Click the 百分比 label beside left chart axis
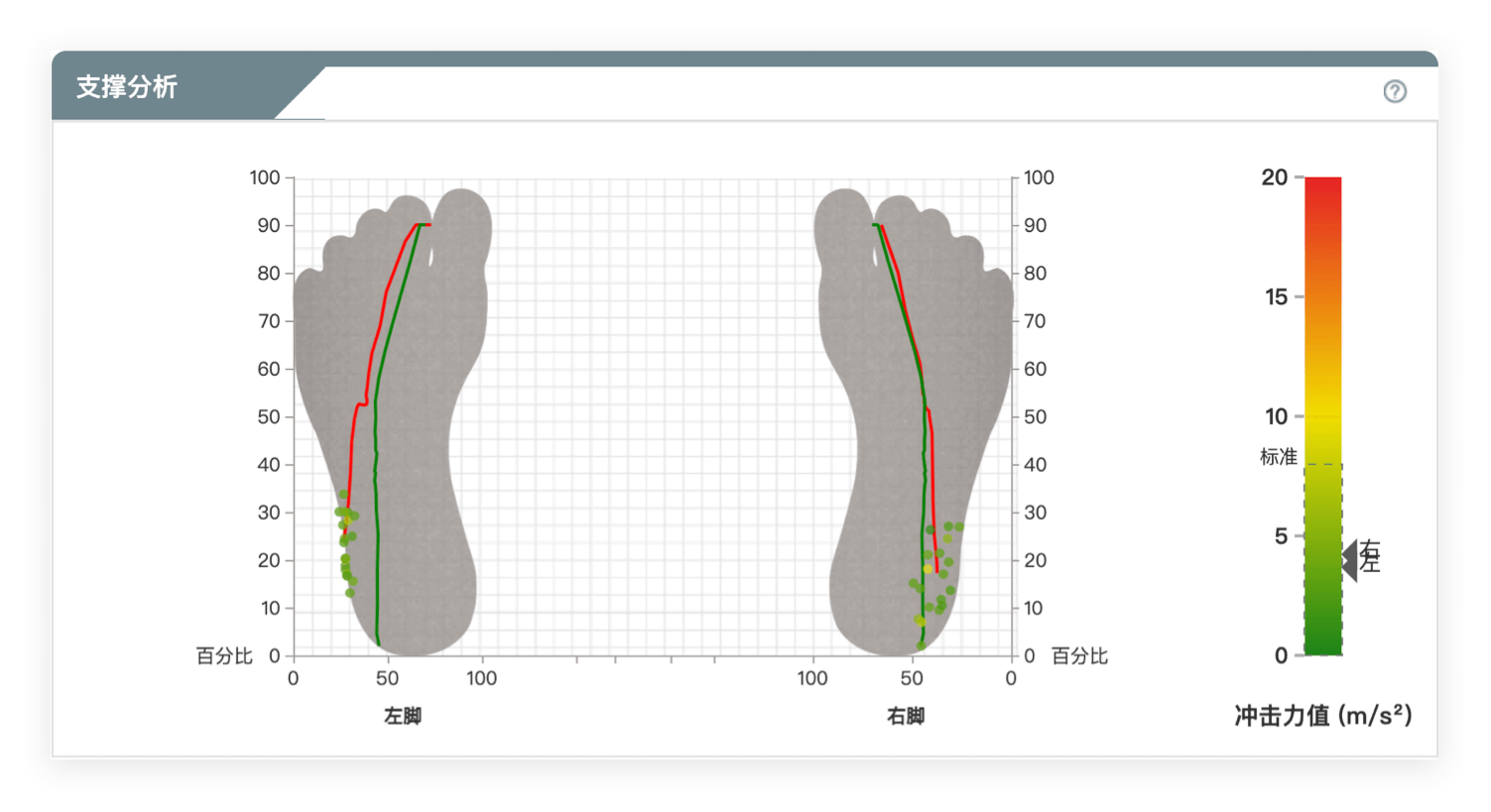This screenshot has width=1491, height=812. pyautogui.click(x=224, y=656)
